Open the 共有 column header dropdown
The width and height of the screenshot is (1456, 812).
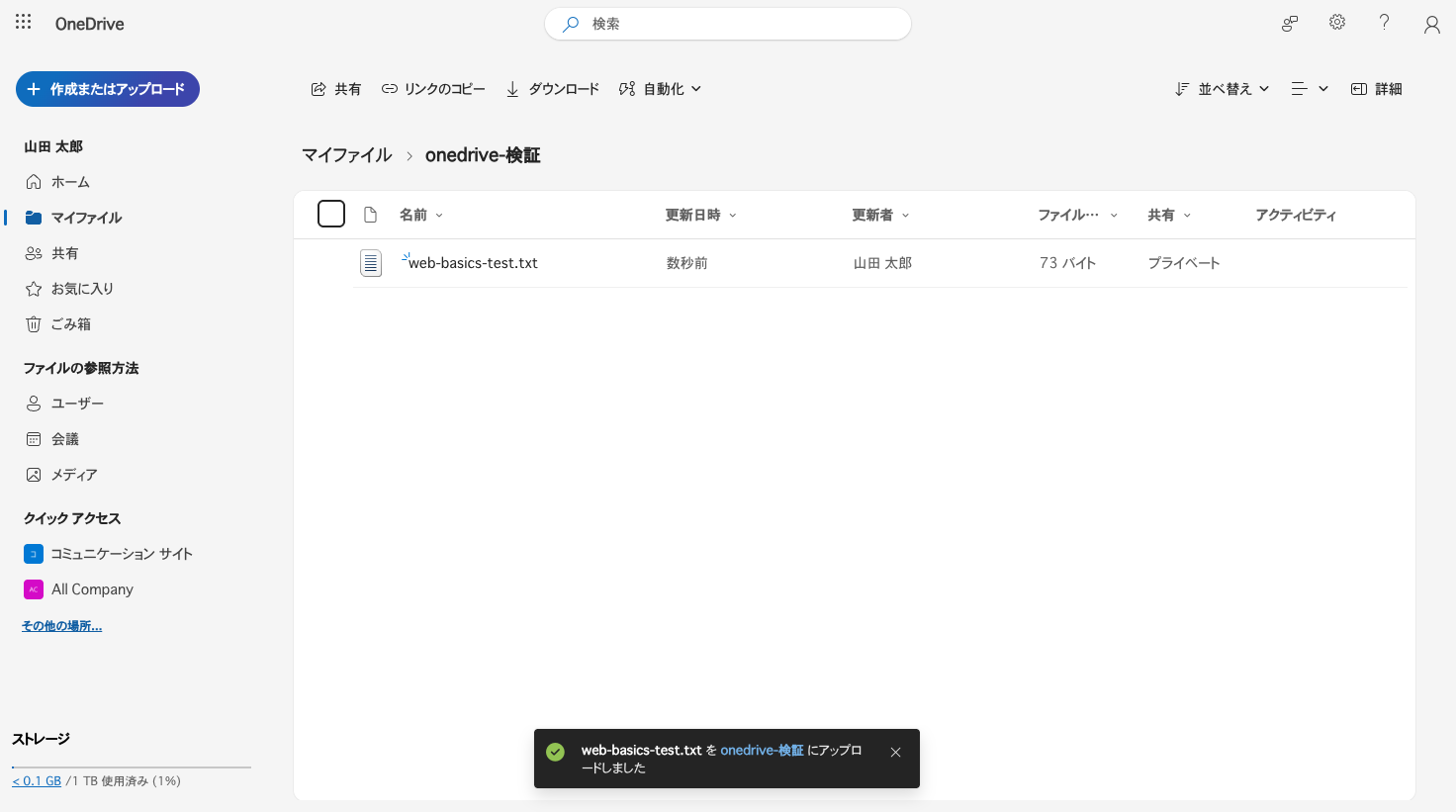tap(1169, 215)
